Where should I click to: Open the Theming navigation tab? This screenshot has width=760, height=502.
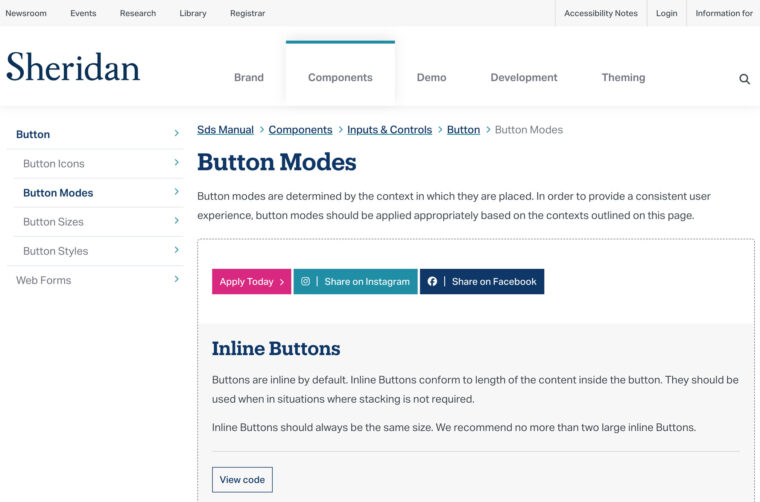pyautogui.click(x=623, y=78)
